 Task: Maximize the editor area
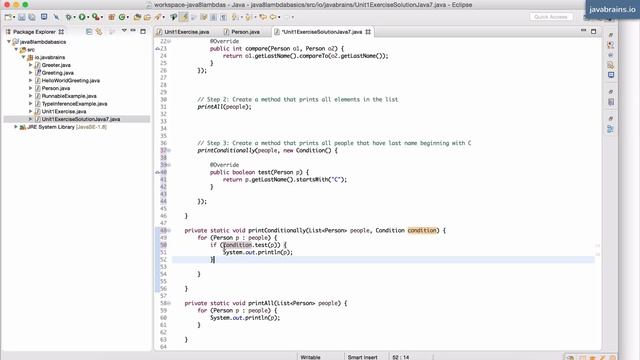(x=593, y=31)
